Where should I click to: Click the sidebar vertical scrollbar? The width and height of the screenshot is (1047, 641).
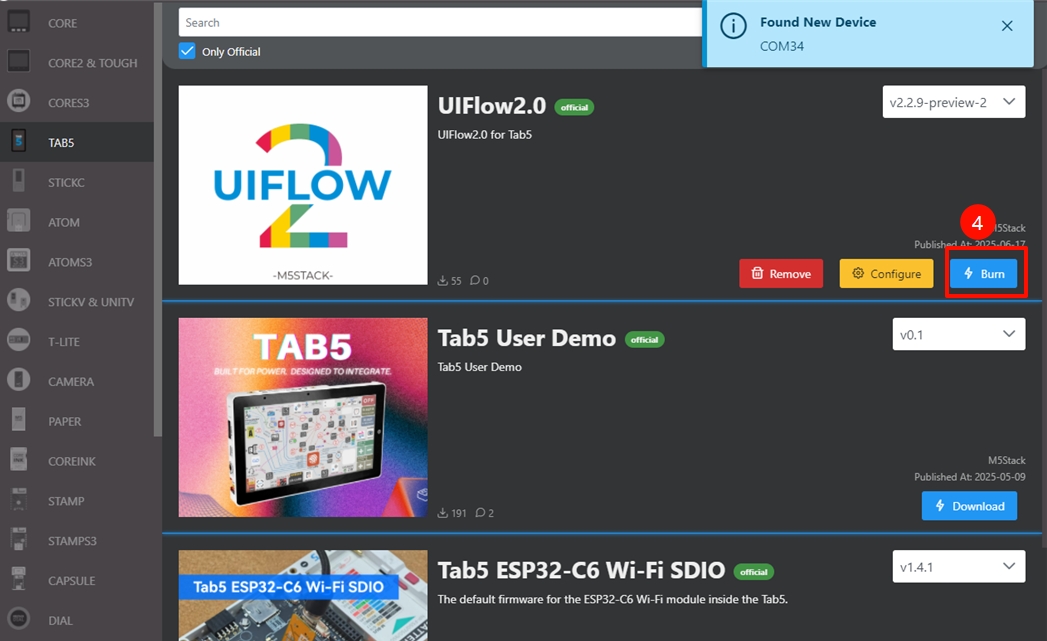(158, 220)
